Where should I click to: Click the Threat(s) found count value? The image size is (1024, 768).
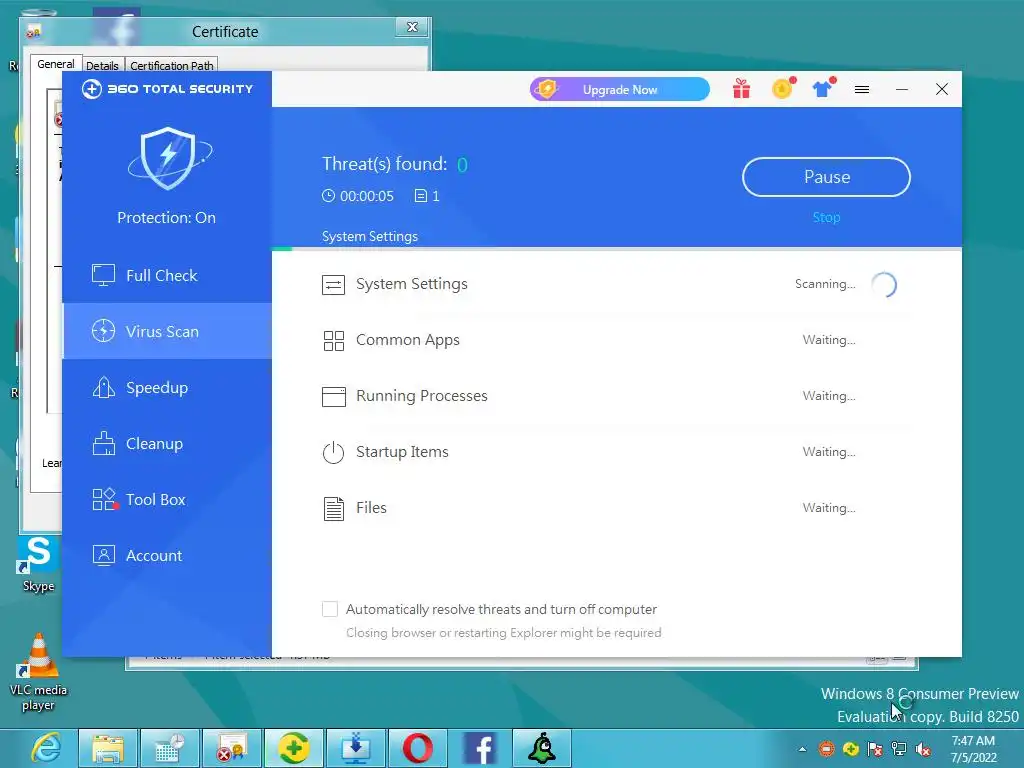point(462,165)
